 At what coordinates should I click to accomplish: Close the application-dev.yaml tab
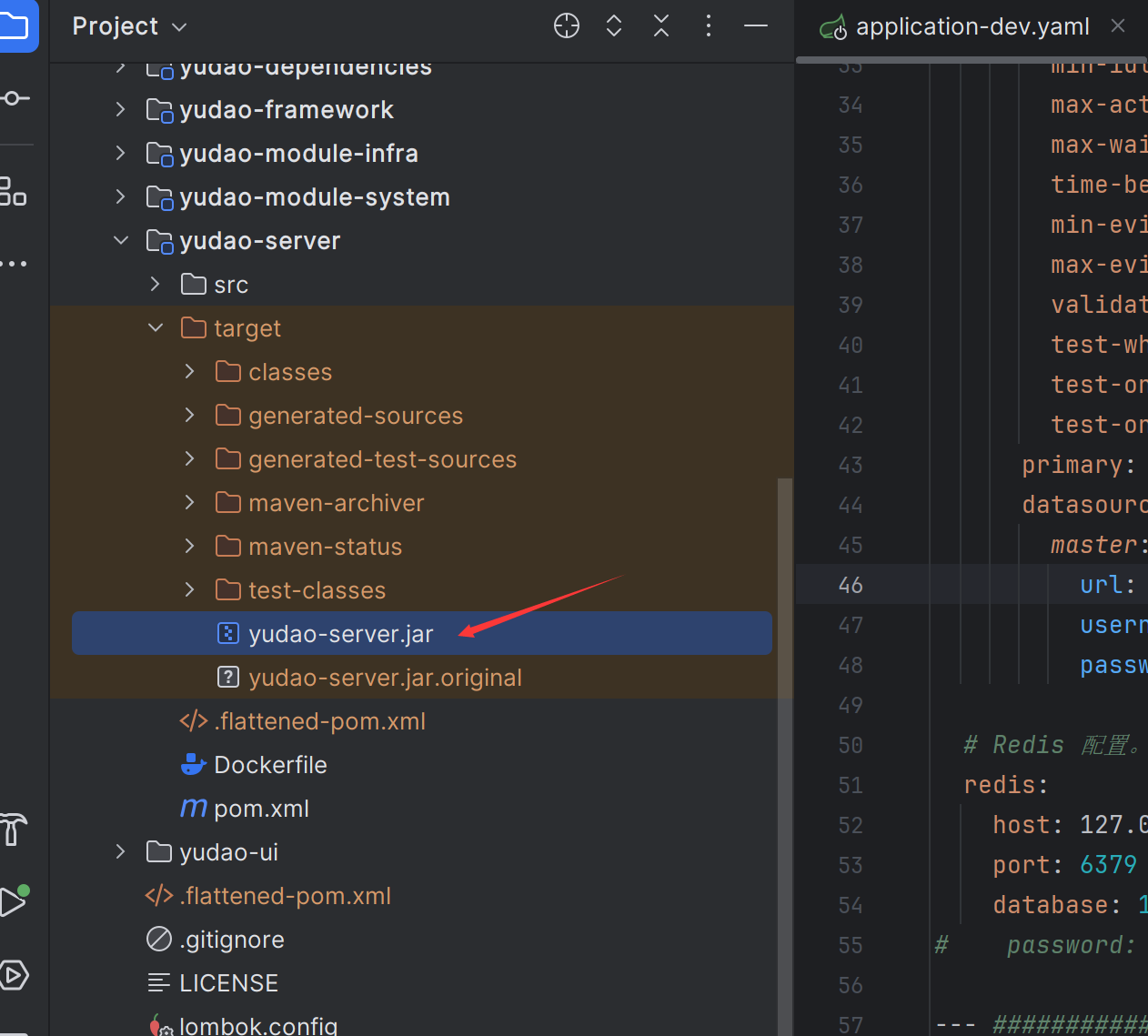coord(1118,26)
